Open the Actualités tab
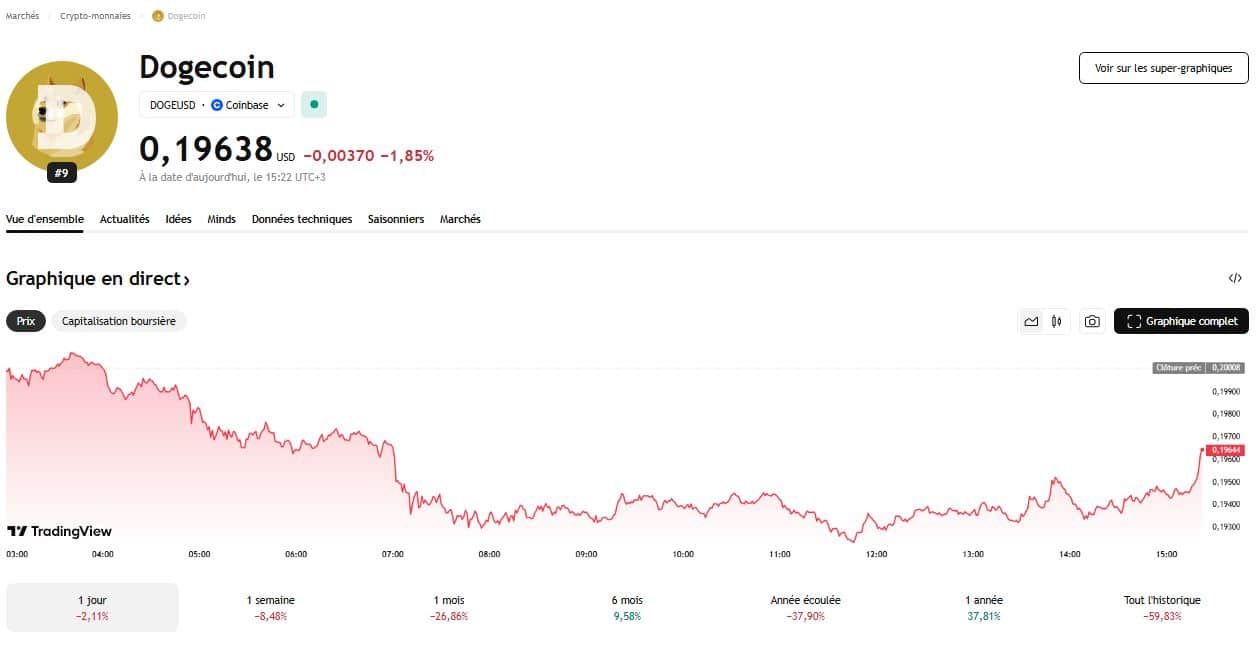 coord(124,219)
